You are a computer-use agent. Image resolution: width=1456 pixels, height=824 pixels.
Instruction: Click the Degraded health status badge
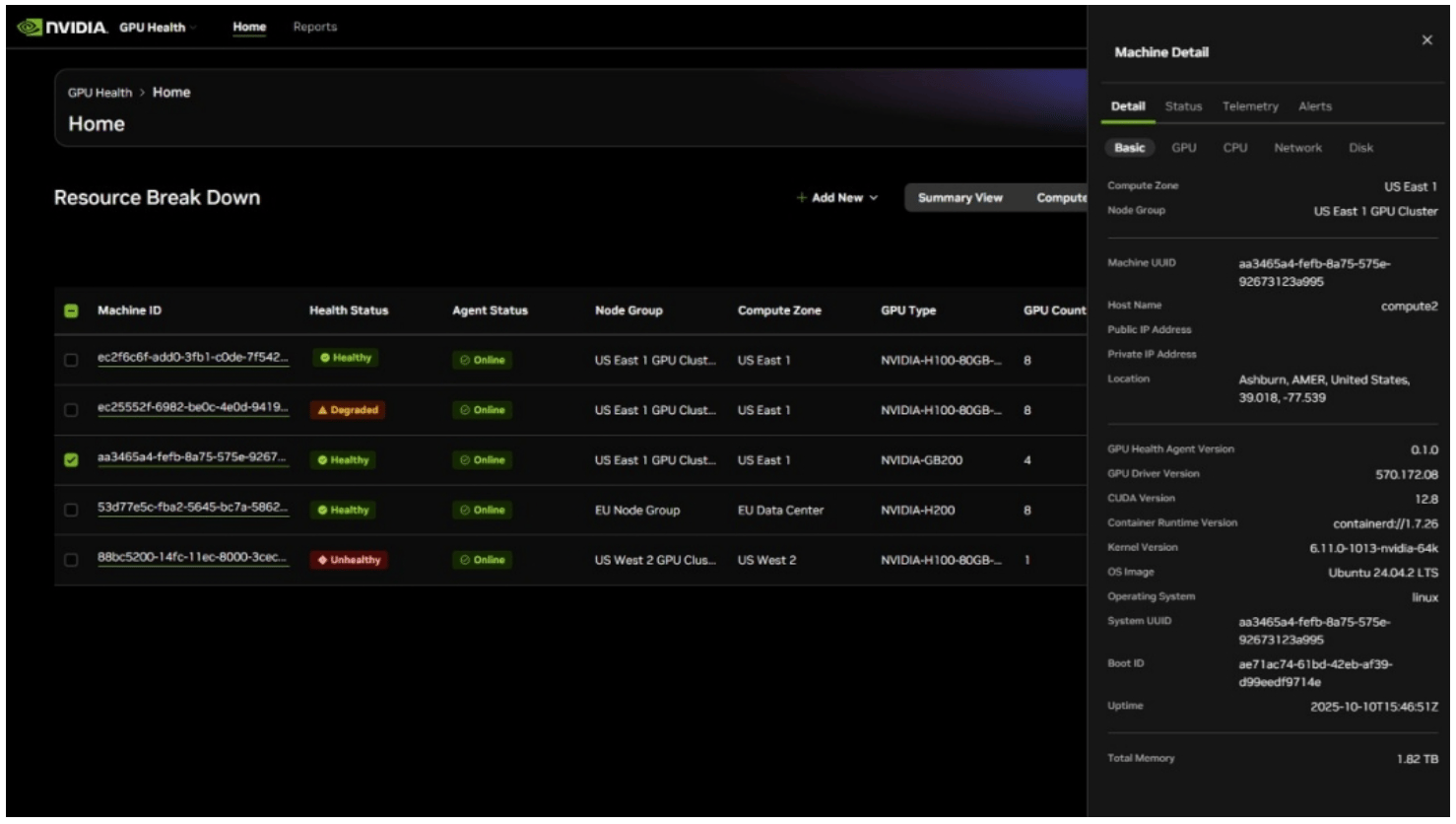coord(349,410)
